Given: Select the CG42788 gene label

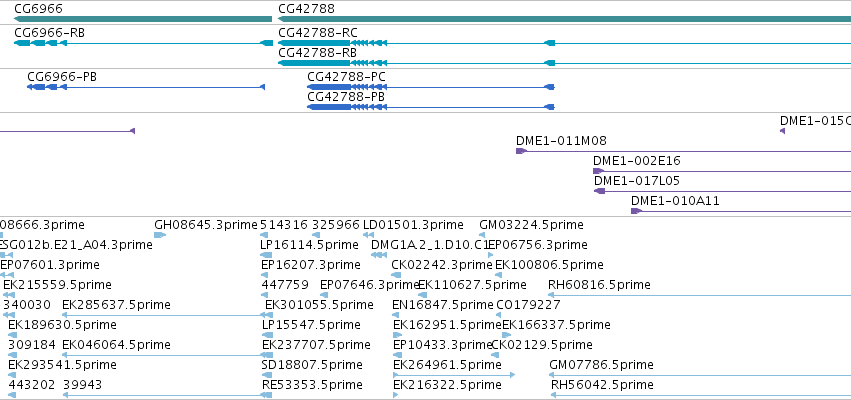Looking at the screenshot, I should pos(306,9).
